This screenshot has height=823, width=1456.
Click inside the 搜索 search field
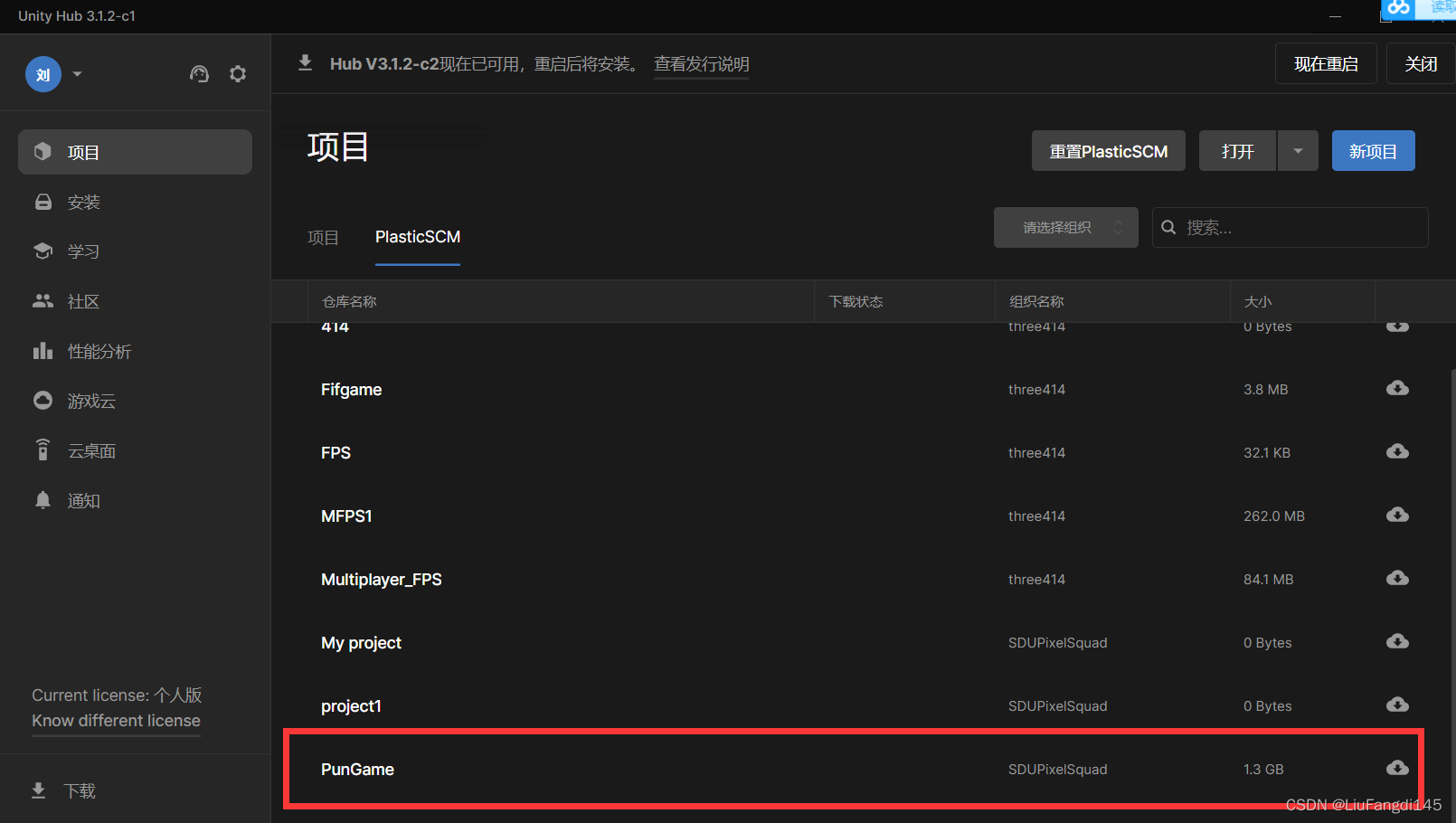pos(1289,227)
